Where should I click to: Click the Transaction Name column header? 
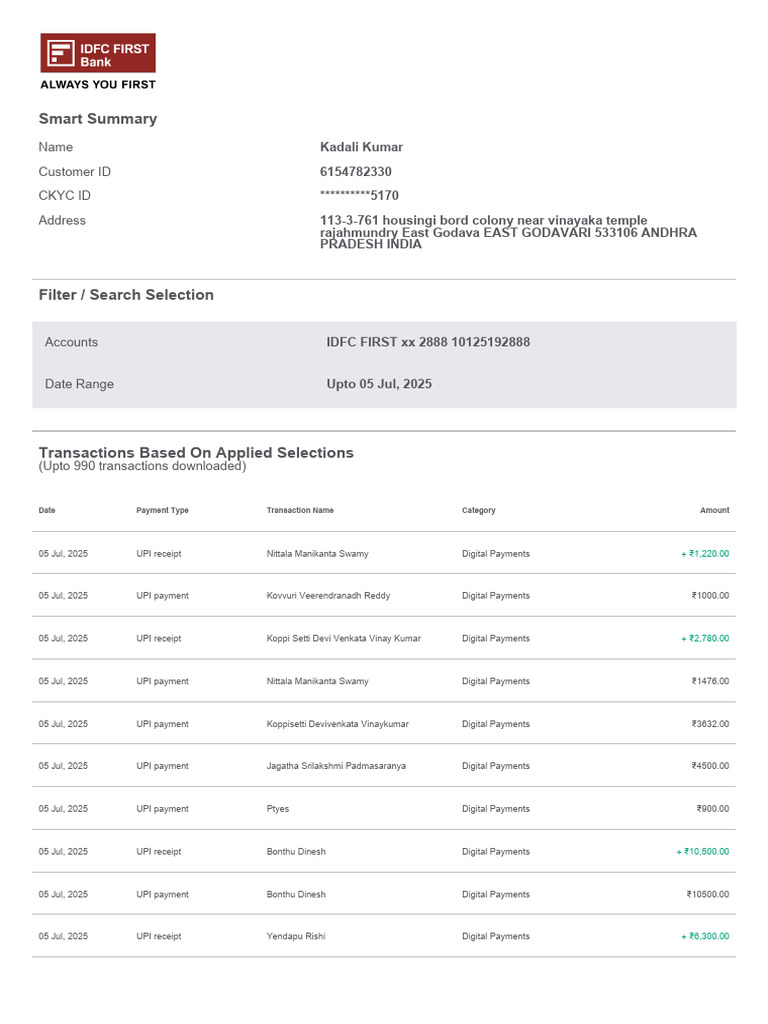[x=300, y=510]
